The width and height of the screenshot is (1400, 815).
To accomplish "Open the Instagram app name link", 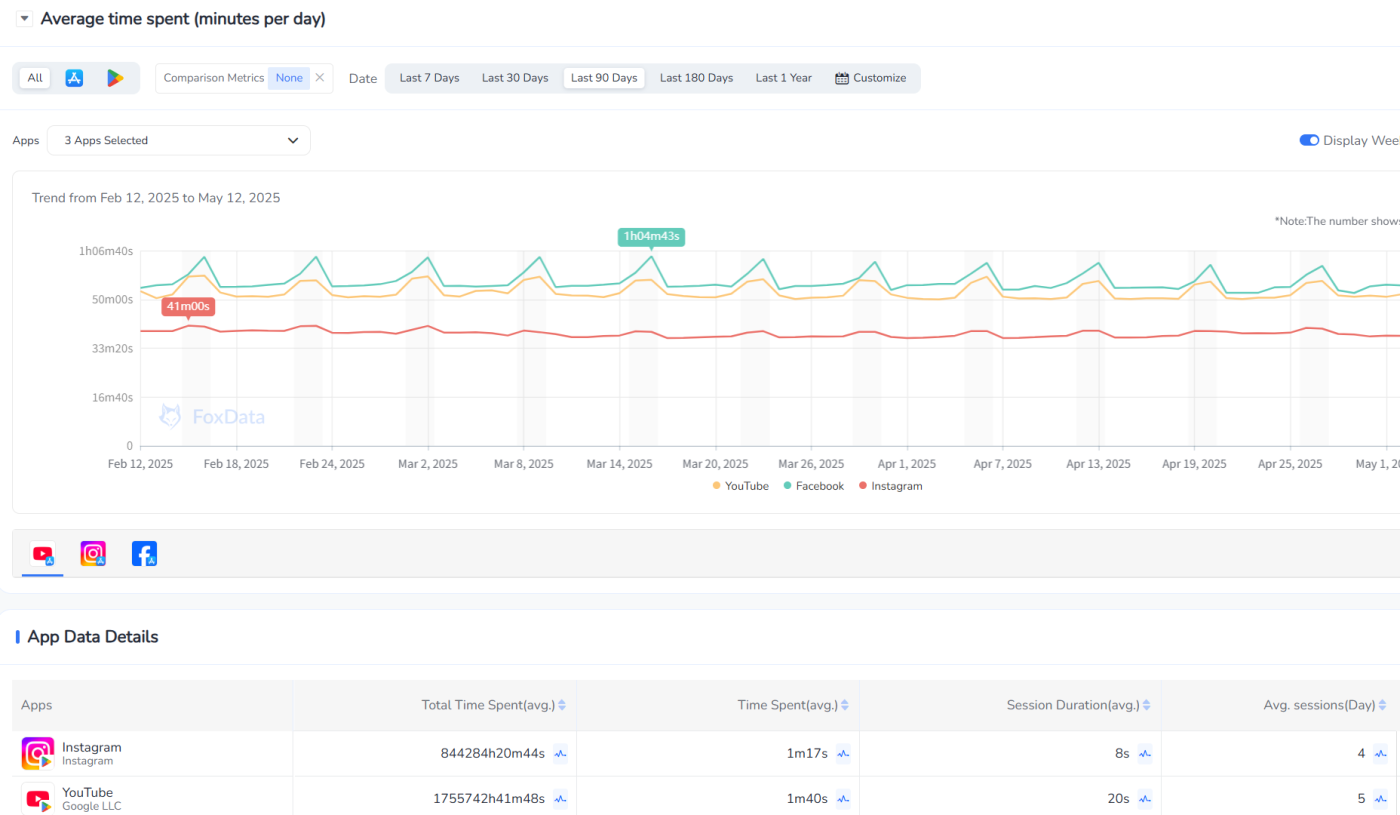I will point(92,747).
